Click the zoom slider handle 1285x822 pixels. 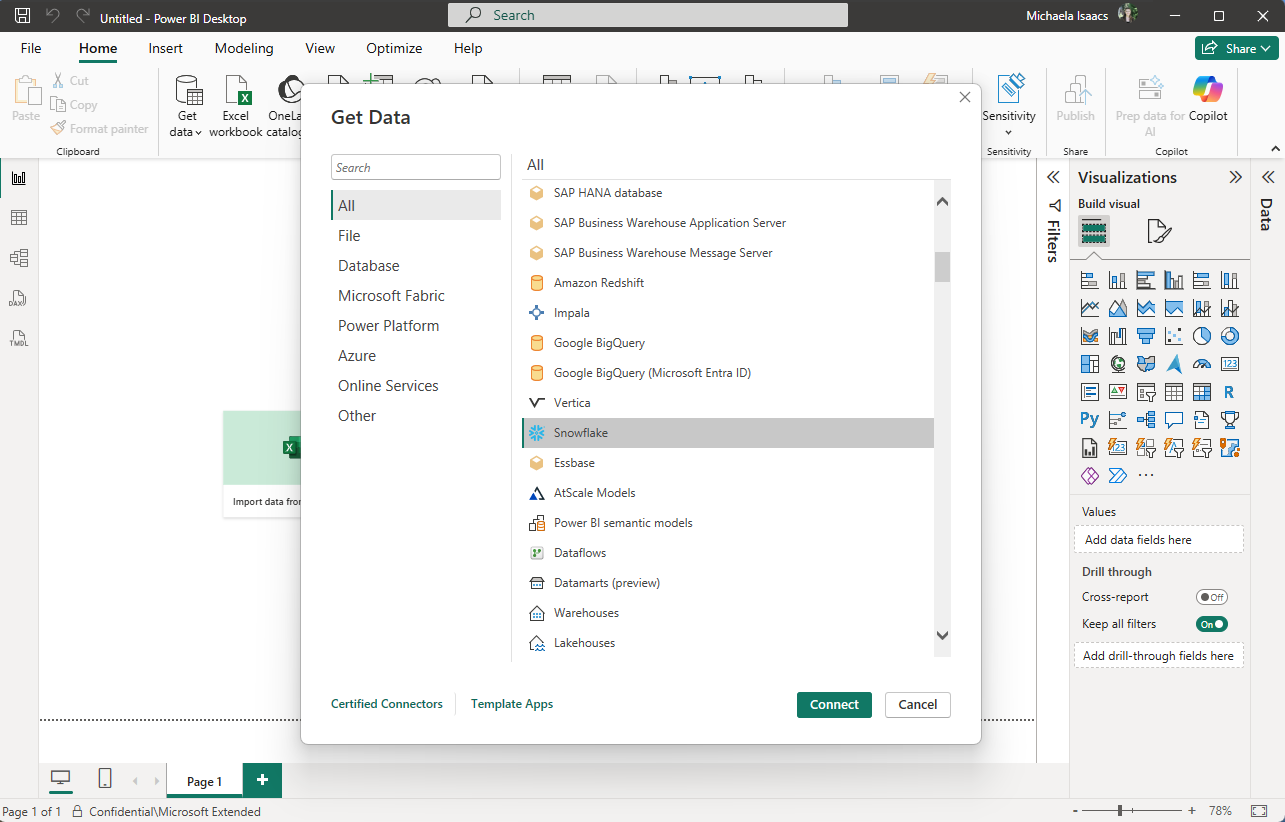(x=1121, y=811)
